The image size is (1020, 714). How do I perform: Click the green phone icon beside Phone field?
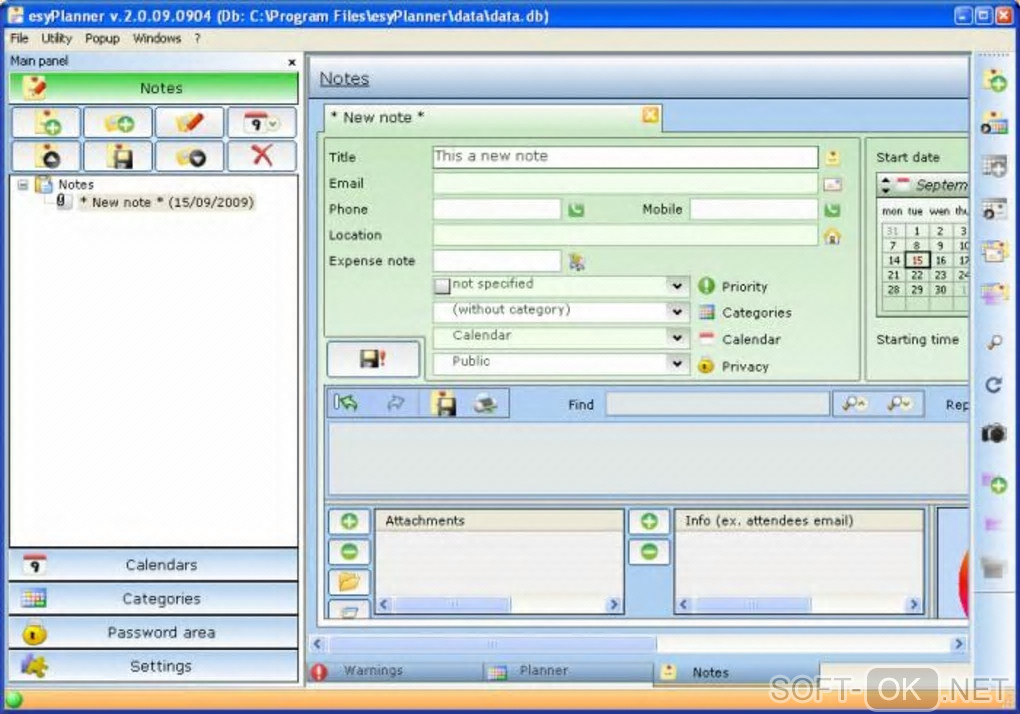click(x=576, y=210)
